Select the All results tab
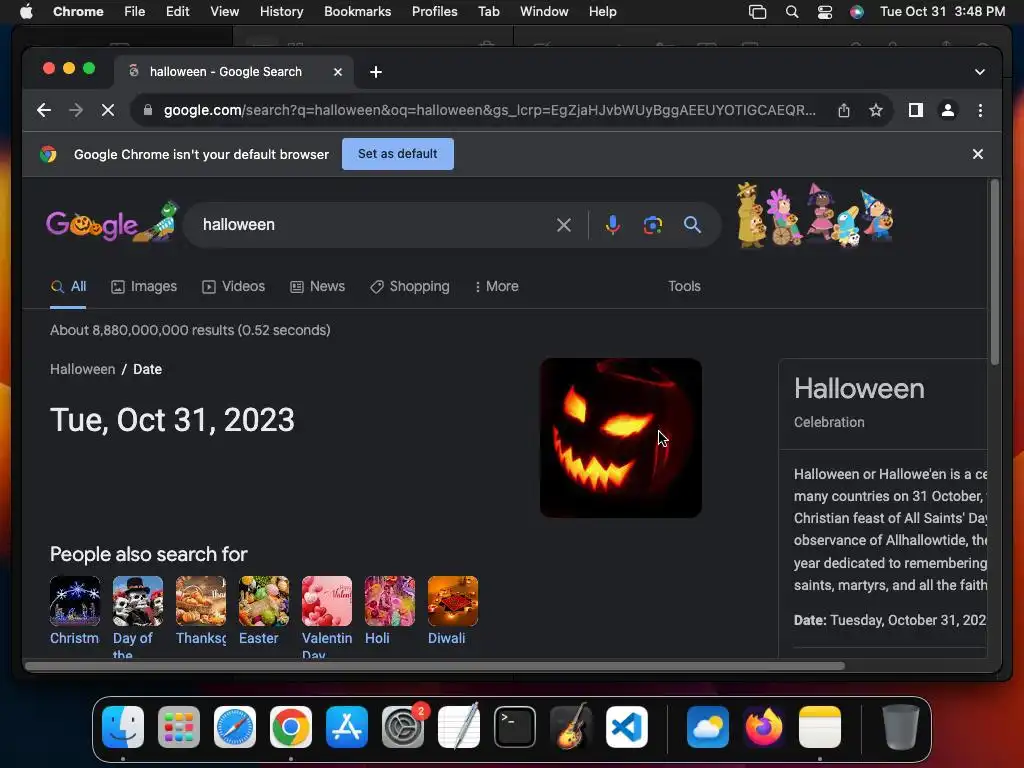Viewport: 1024px width, 768px height. click(69, 287)
